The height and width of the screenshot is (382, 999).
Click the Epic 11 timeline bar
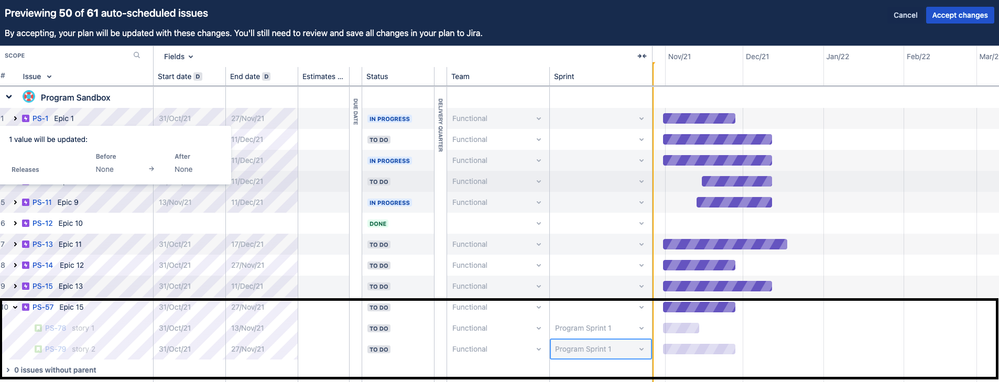click(x=725, y=244)
